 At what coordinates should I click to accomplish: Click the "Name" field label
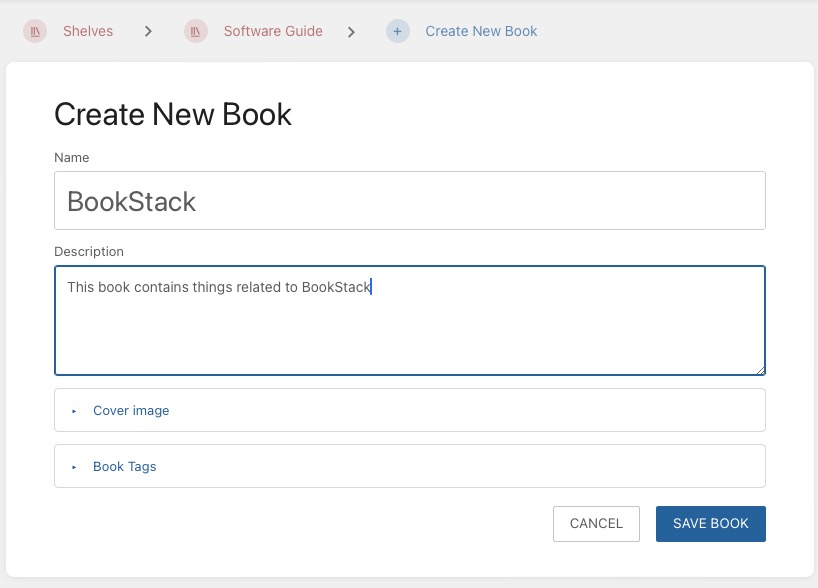(x=71, y=157)
